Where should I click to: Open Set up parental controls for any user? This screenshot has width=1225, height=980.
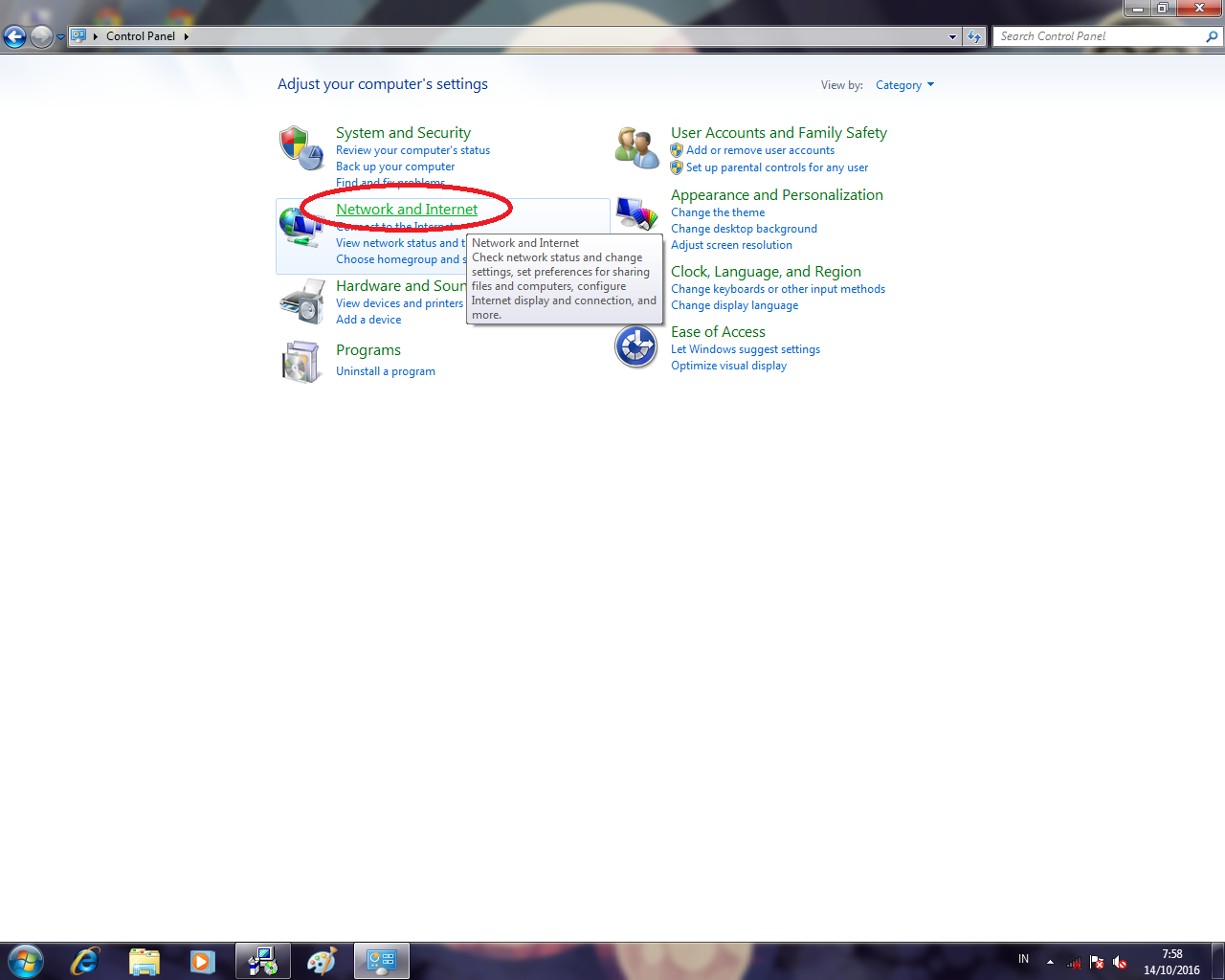(777, 167)
